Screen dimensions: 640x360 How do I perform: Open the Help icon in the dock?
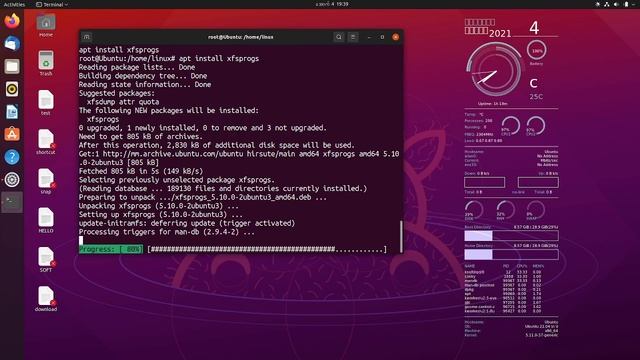click(12, 157)
